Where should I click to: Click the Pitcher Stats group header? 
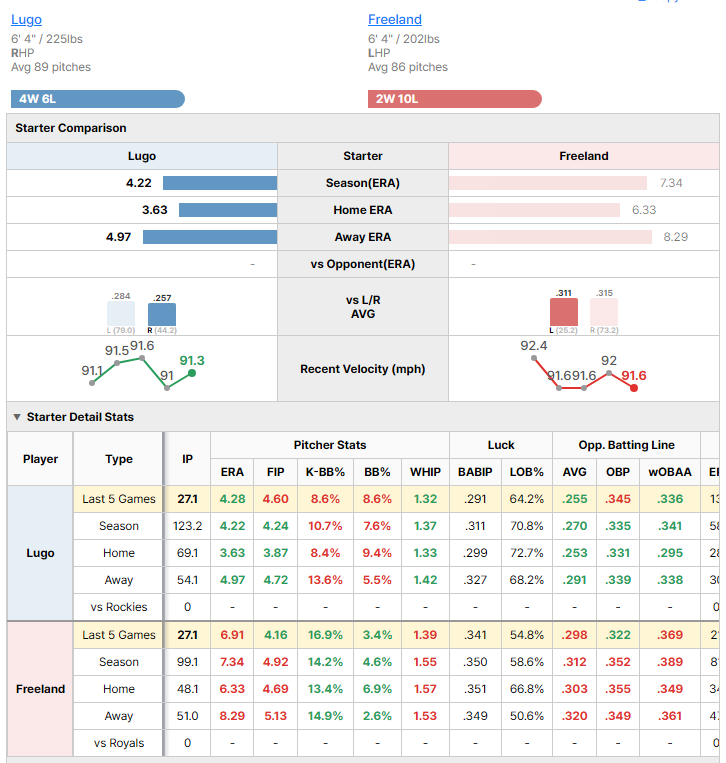coord(330,445)
